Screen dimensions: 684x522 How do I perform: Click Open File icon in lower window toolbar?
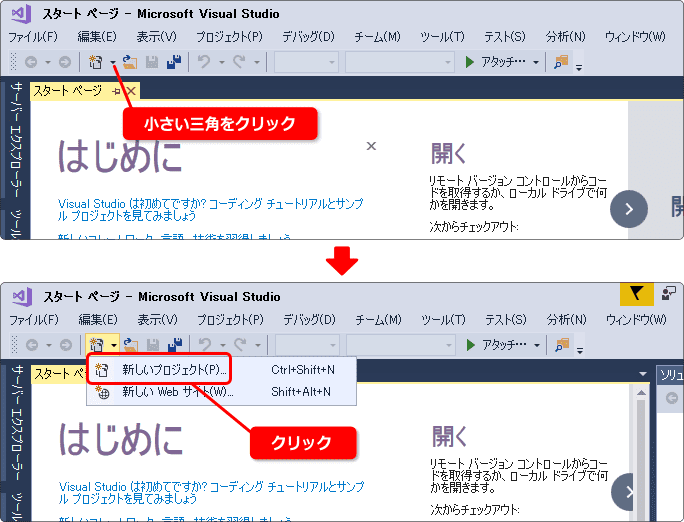131,345
